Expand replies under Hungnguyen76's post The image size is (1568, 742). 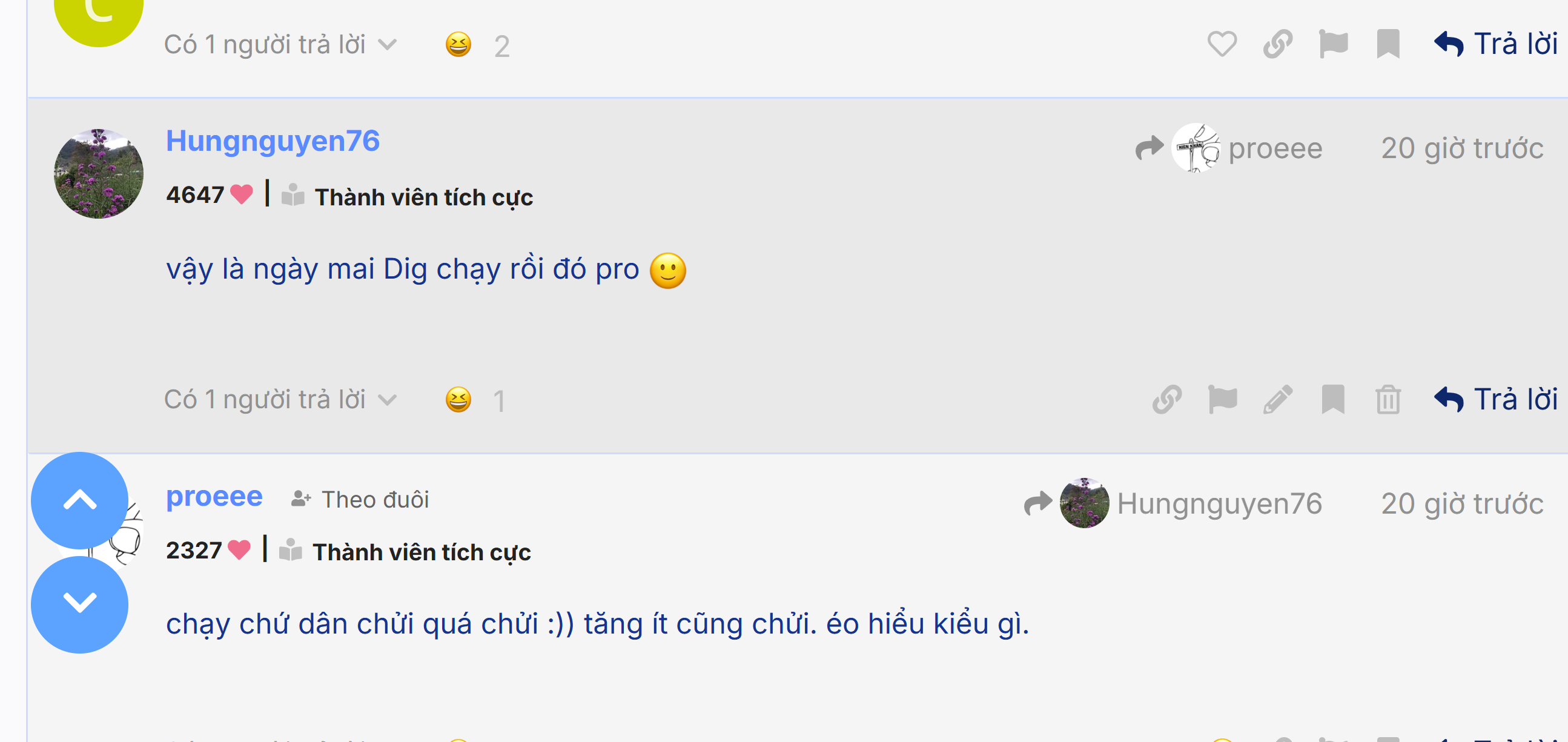pos(280,400)
